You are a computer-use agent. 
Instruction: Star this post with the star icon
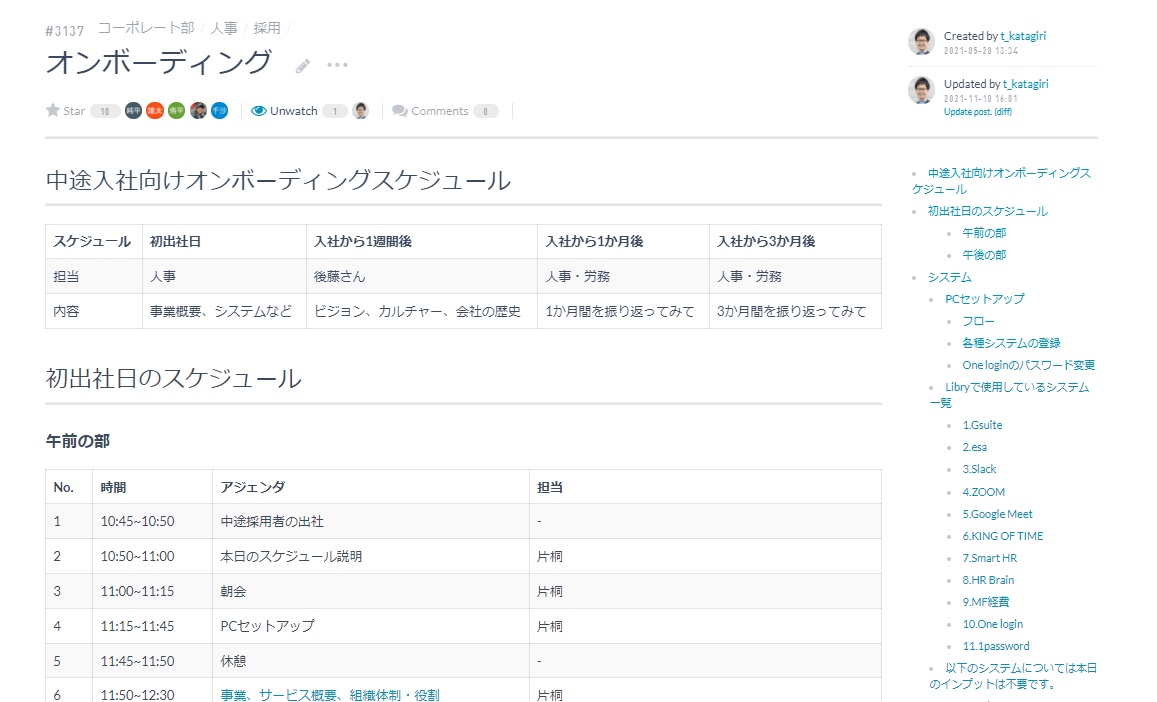click(52, 110)
